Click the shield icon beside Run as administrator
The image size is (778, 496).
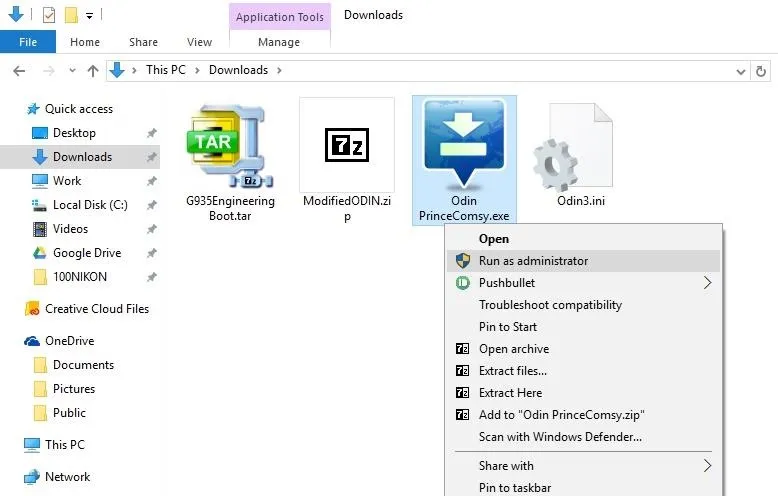(x=462, y=260)
